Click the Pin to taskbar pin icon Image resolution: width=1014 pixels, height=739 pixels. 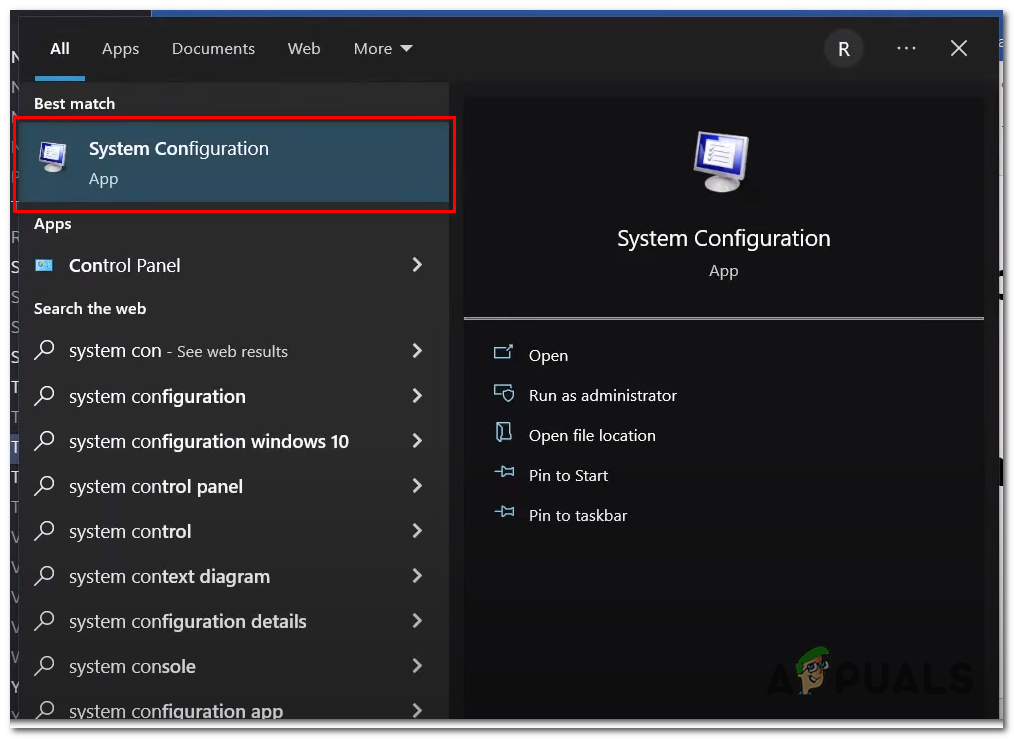[x=503, y=514]
